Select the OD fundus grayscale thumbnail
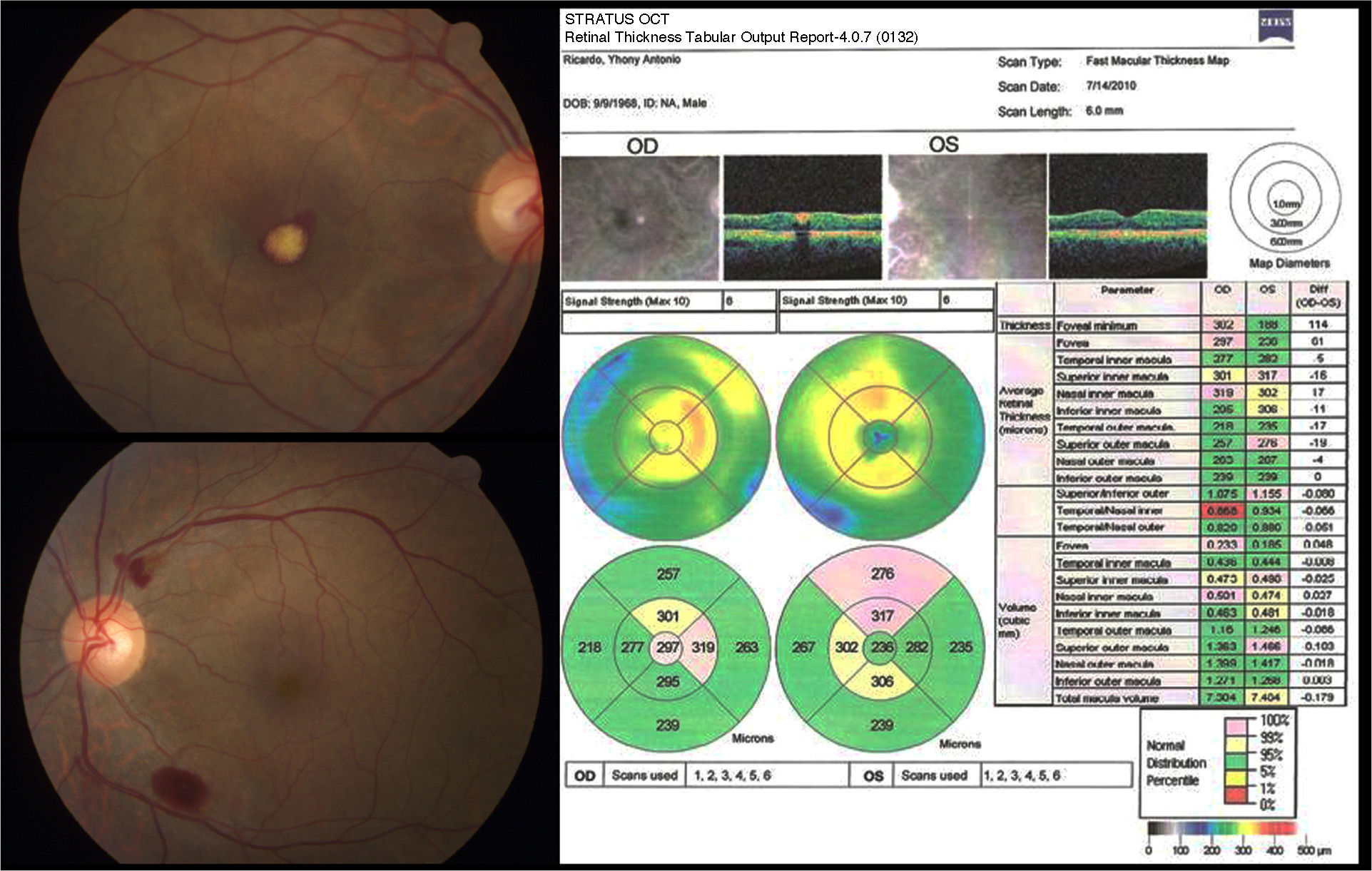Image resolution: width=1372 pixels, height=871 pixels. 640,218
